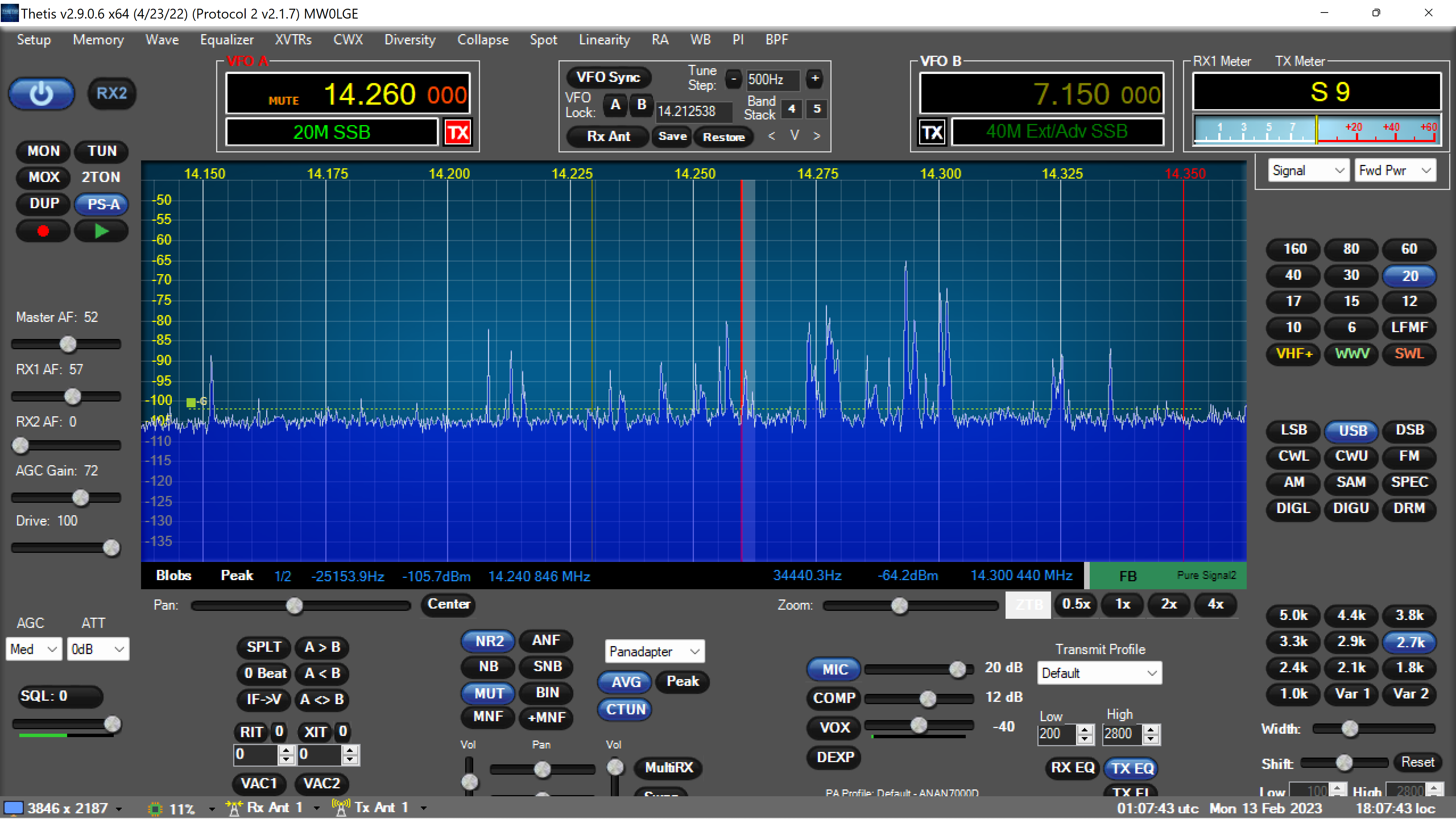
Task: Enable the TUN tune button
Action: pyautogui.click(x=102, y=151)
